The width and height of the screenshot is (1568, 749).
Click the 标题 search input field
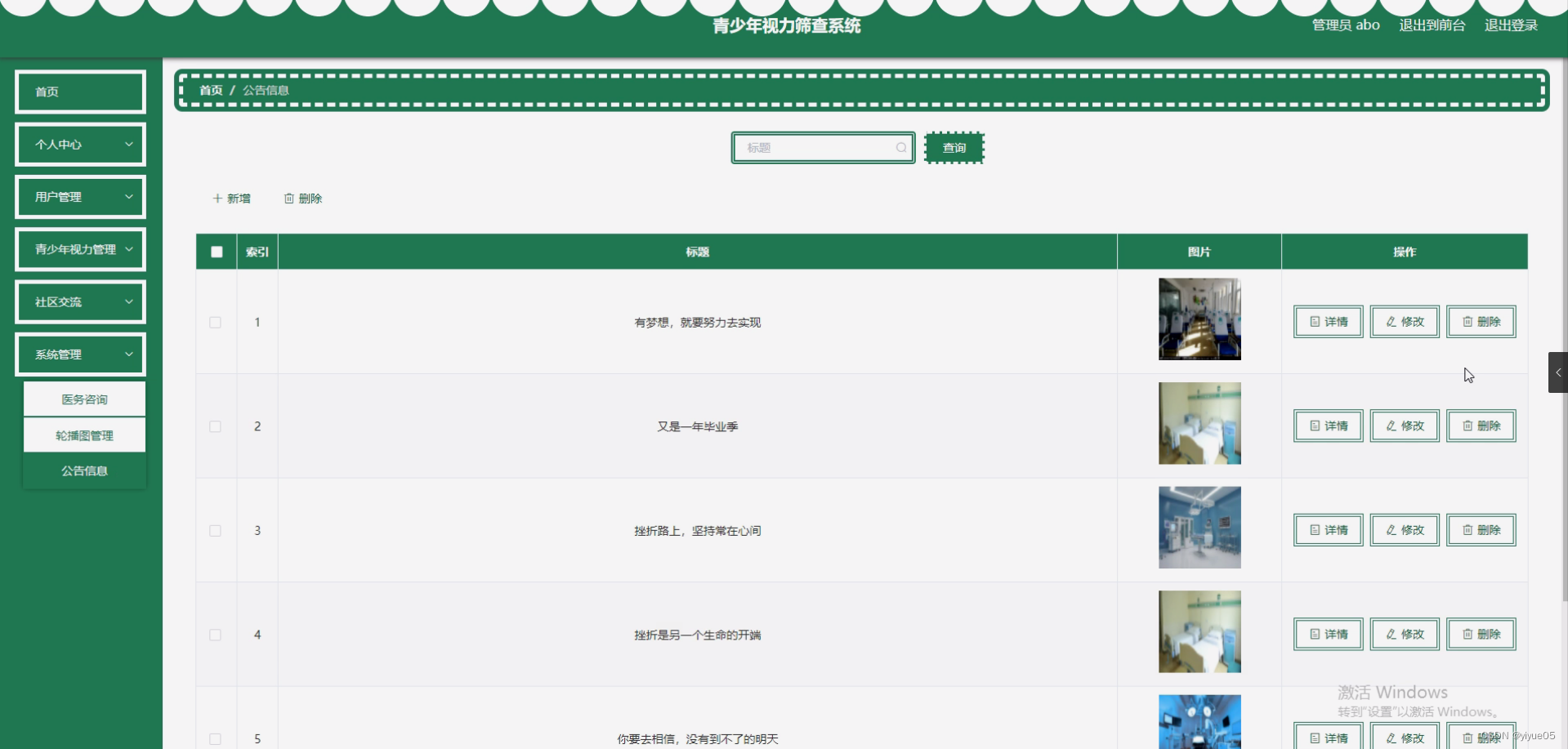tap(823, 148)
